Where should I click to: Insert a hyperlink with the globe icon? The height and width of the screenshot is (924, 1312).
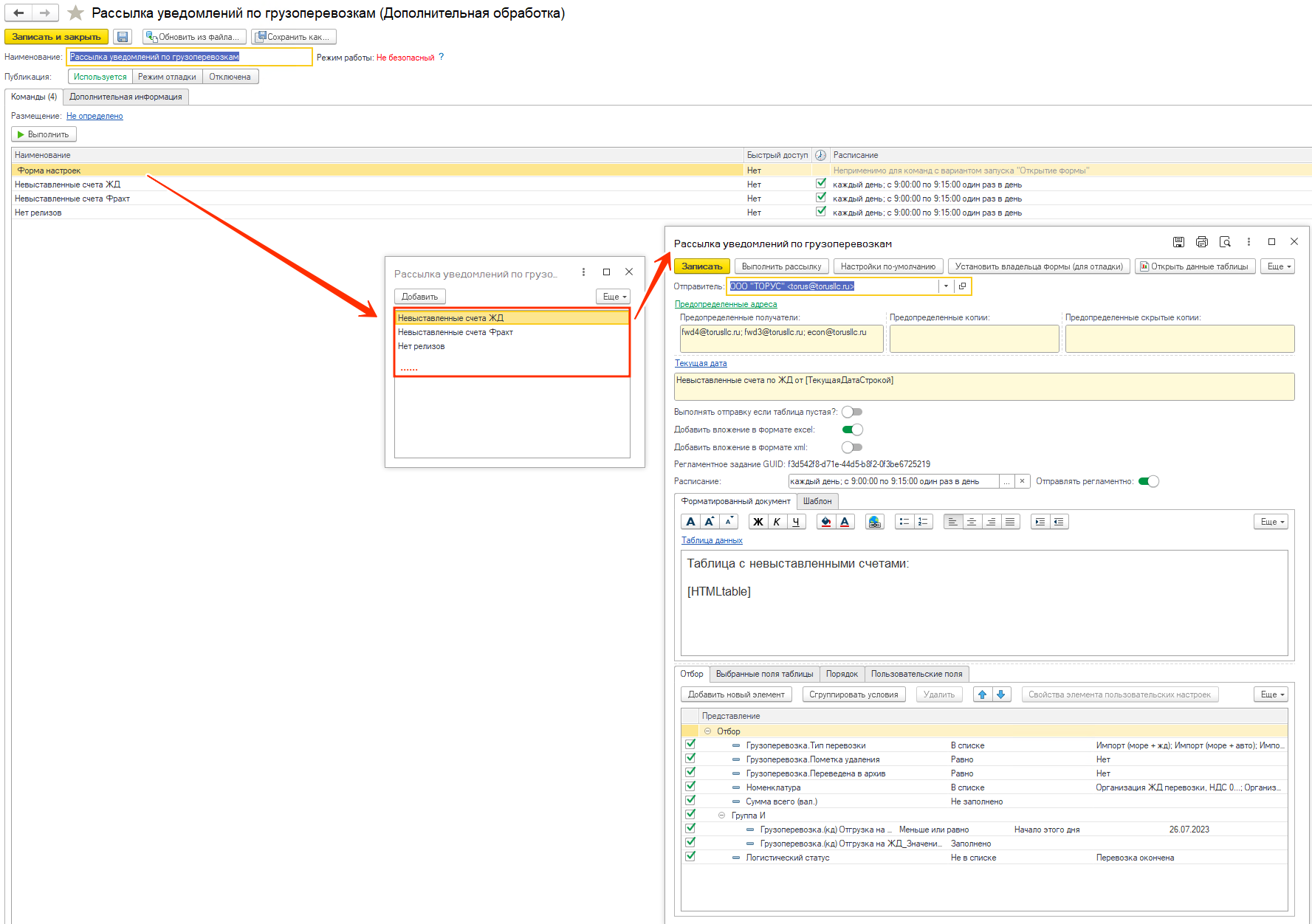click(874, 522)
